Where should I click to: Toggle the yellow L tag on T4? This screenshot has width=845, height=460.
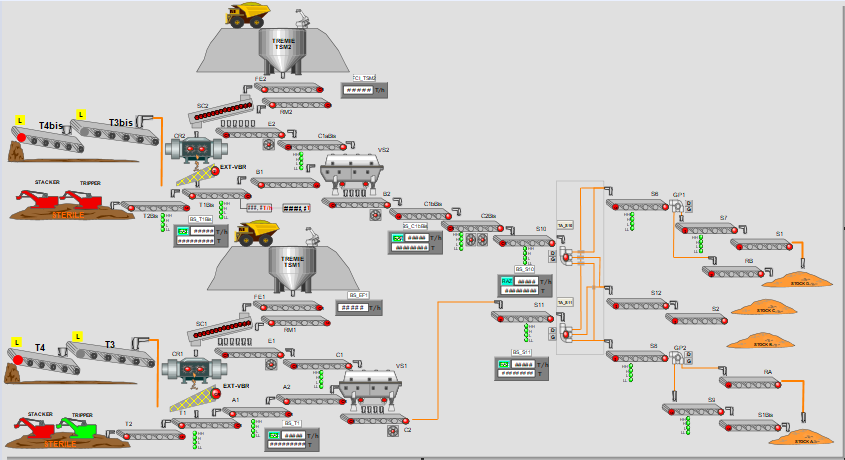pyautogui.click(x=17, y=343)
